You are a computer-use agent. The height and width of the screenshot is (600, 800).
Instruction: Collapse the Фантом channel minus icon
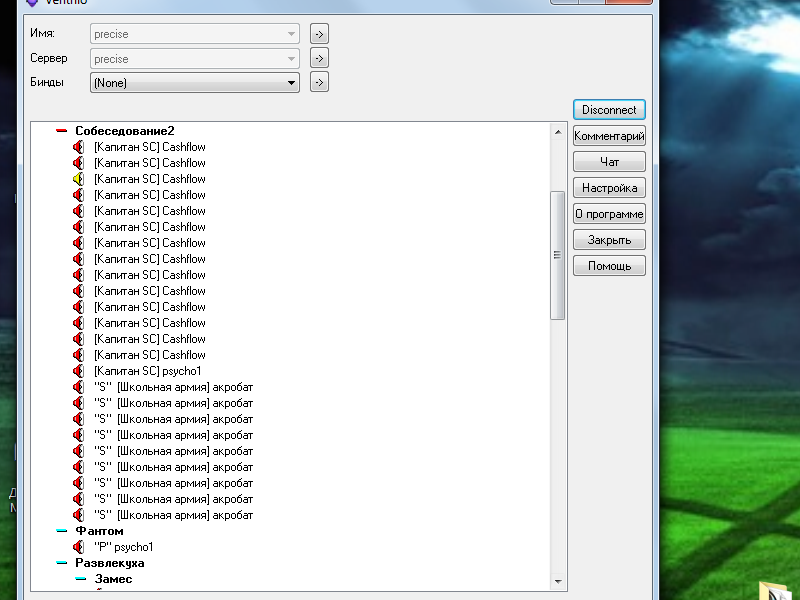click(61, 531)
